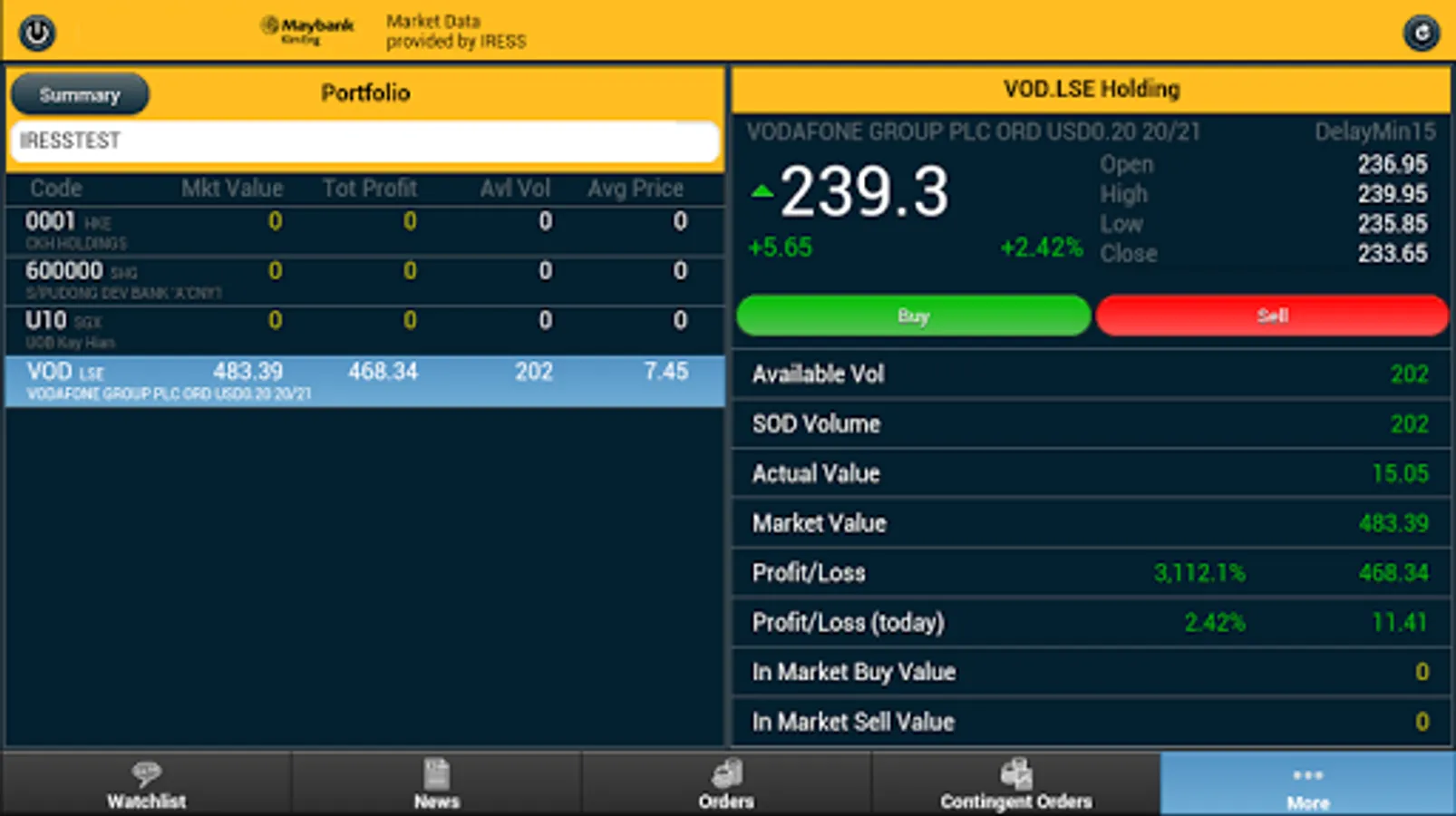The width and height of the screenshot is (1456, 816).
Task: Click the Profit/Loss (today) row label
Action: coord(849,623)
